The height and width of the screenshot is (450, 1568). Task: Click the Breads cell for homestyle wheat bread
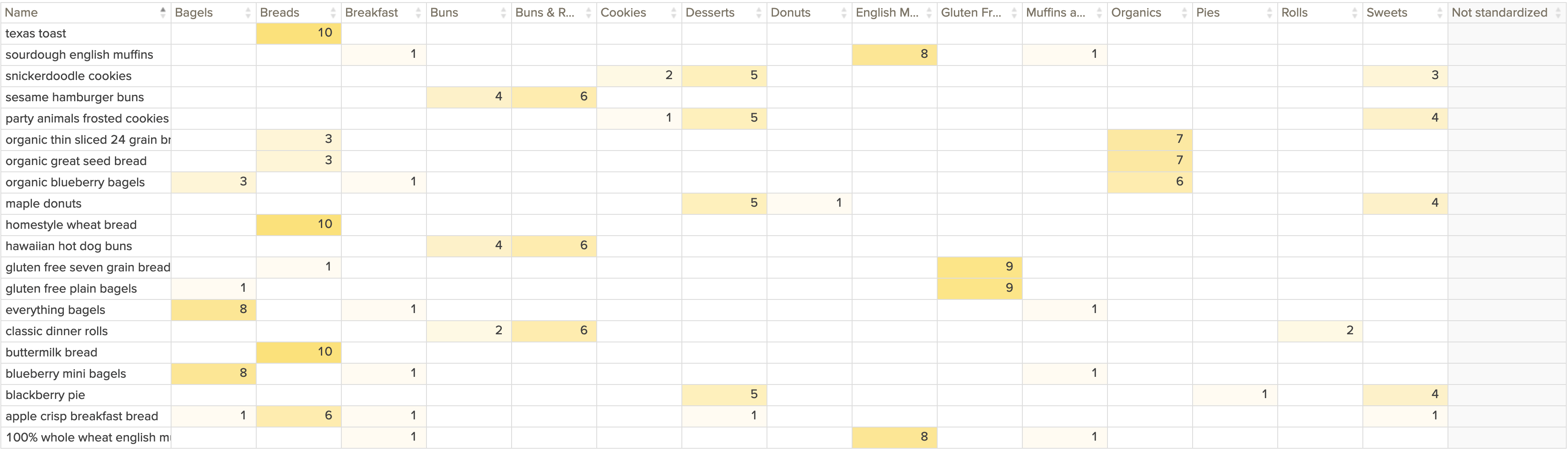299,225
